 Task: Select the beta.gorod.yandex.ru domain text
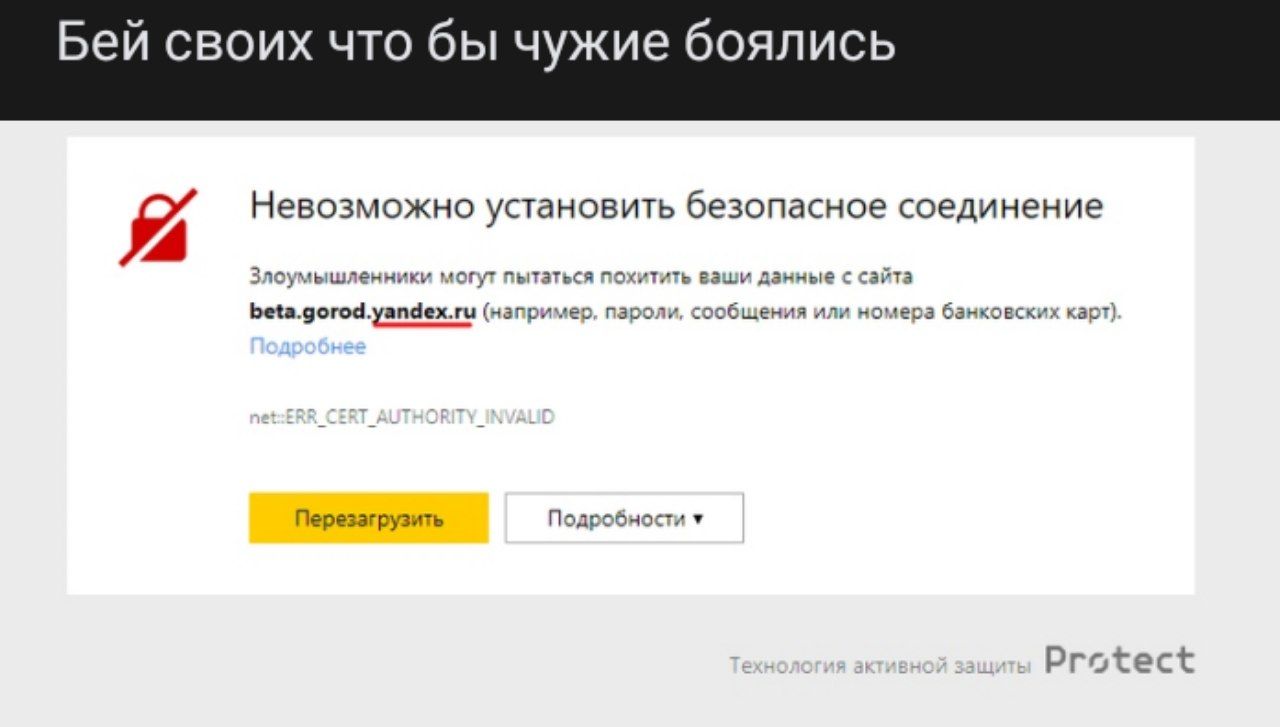[362, 312]
